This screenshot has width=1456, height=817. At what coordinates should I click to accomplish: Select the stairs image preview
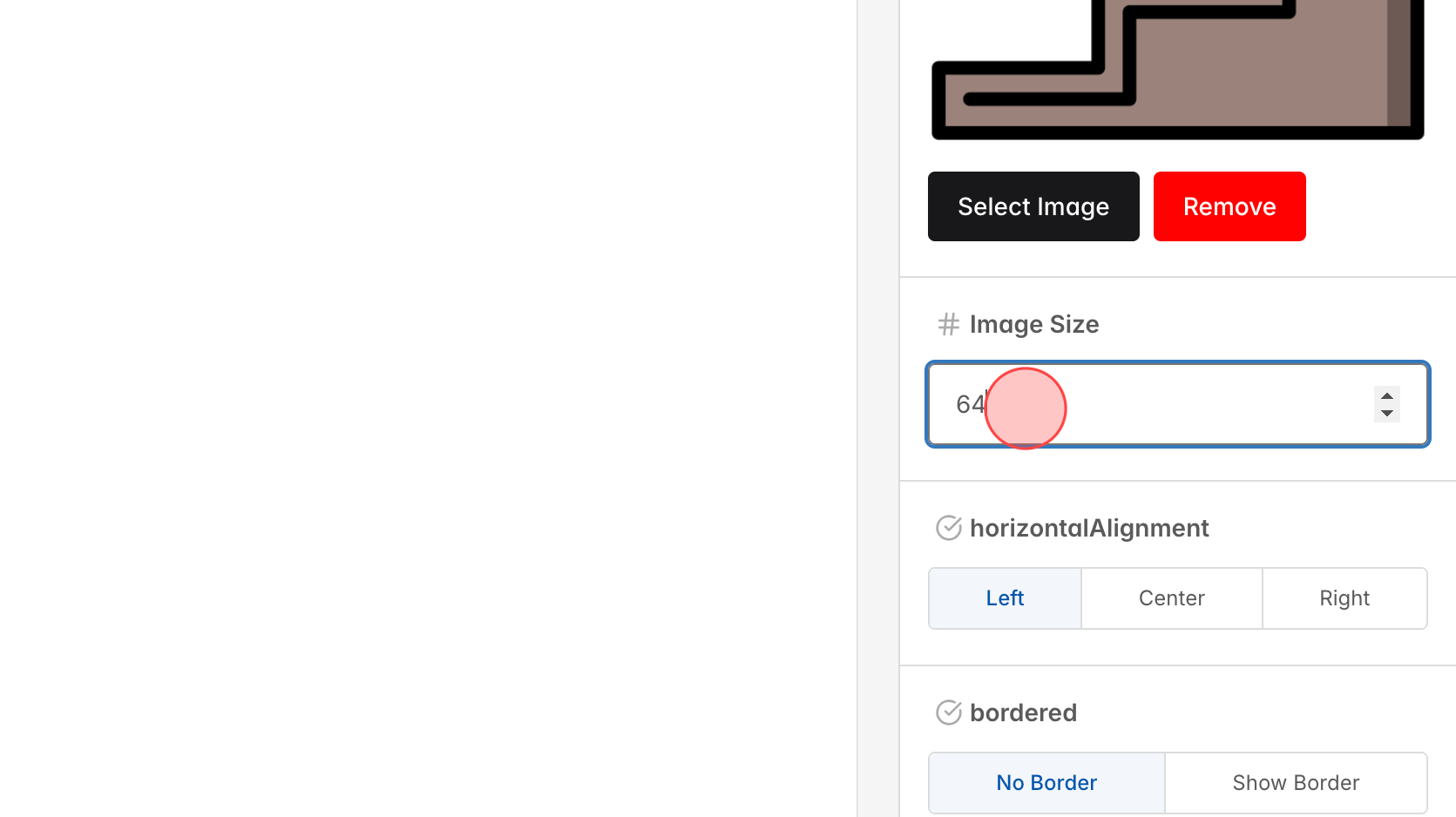coord(1176,70)
